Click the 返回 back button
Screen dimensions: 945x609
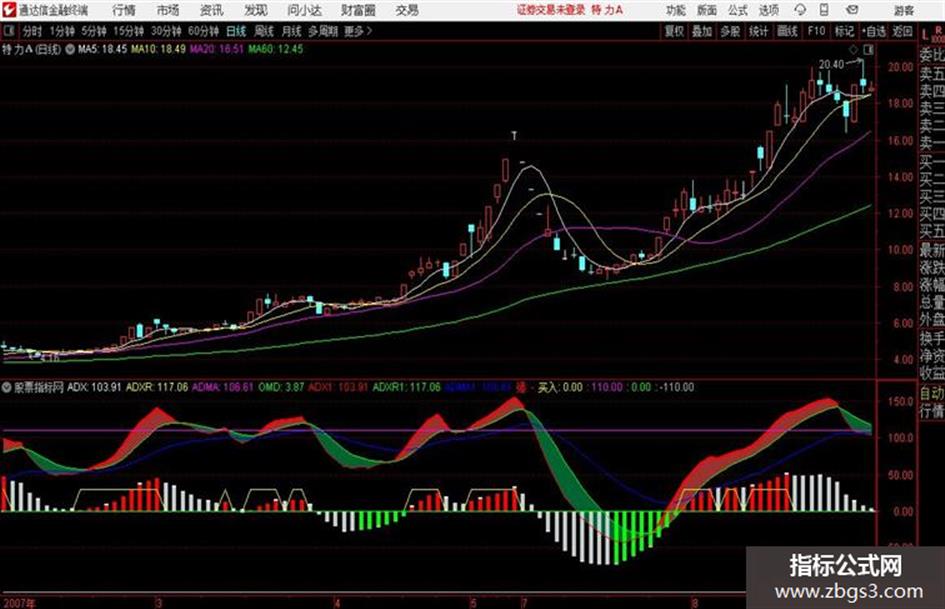pos(902,31)
